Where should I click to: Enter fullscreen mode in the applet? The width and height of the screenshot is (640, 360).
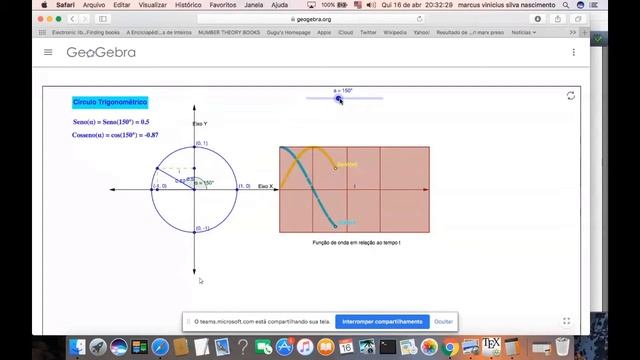pos(567,321)
